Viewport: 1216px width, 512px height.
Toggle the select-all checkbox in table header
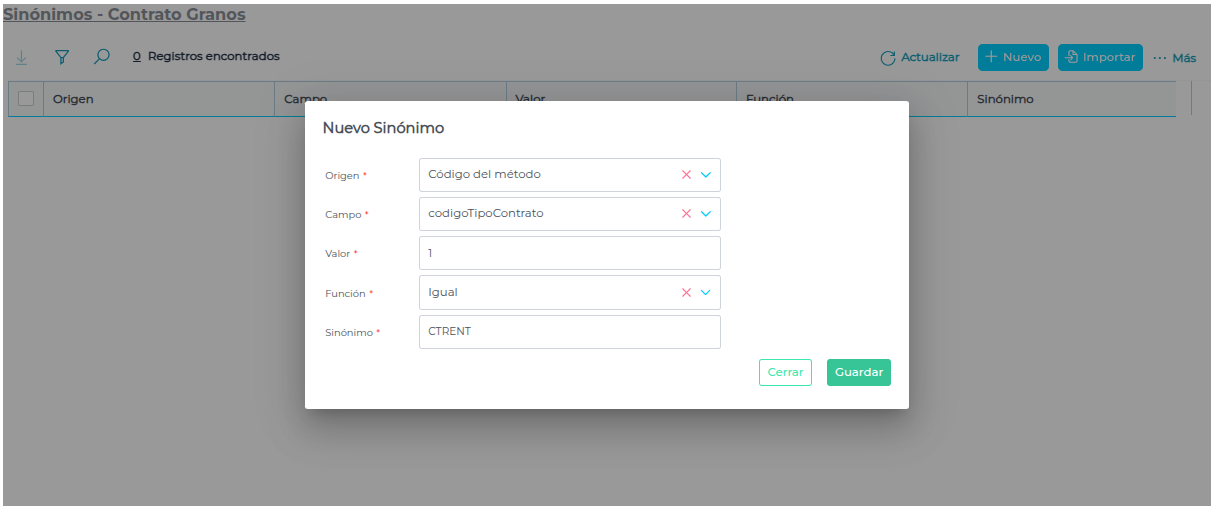[26, 99]
